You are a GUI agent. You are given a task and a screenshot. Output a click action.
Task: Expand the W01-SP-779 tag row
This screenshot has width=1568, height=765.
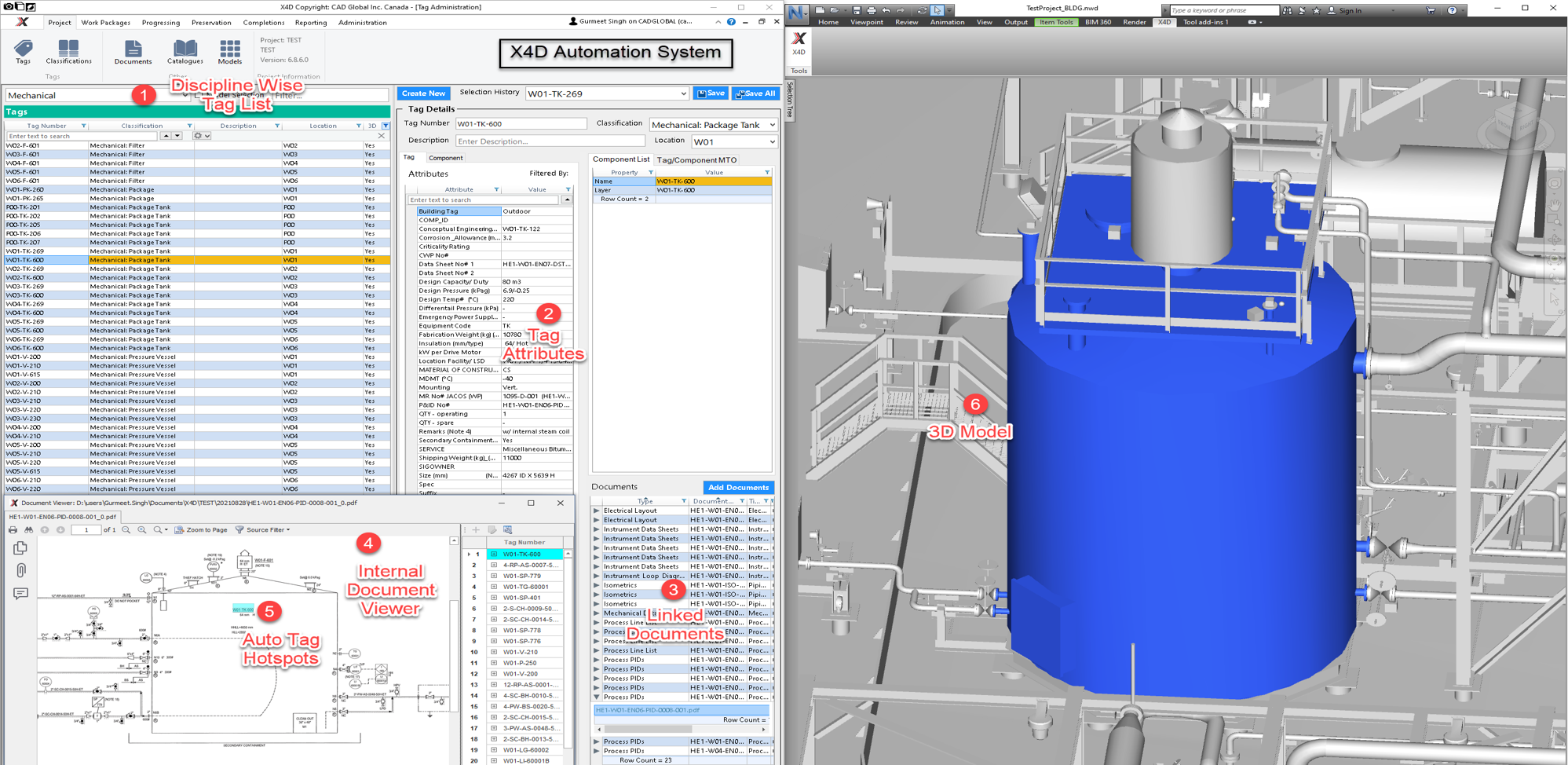[x=494, y=576]
